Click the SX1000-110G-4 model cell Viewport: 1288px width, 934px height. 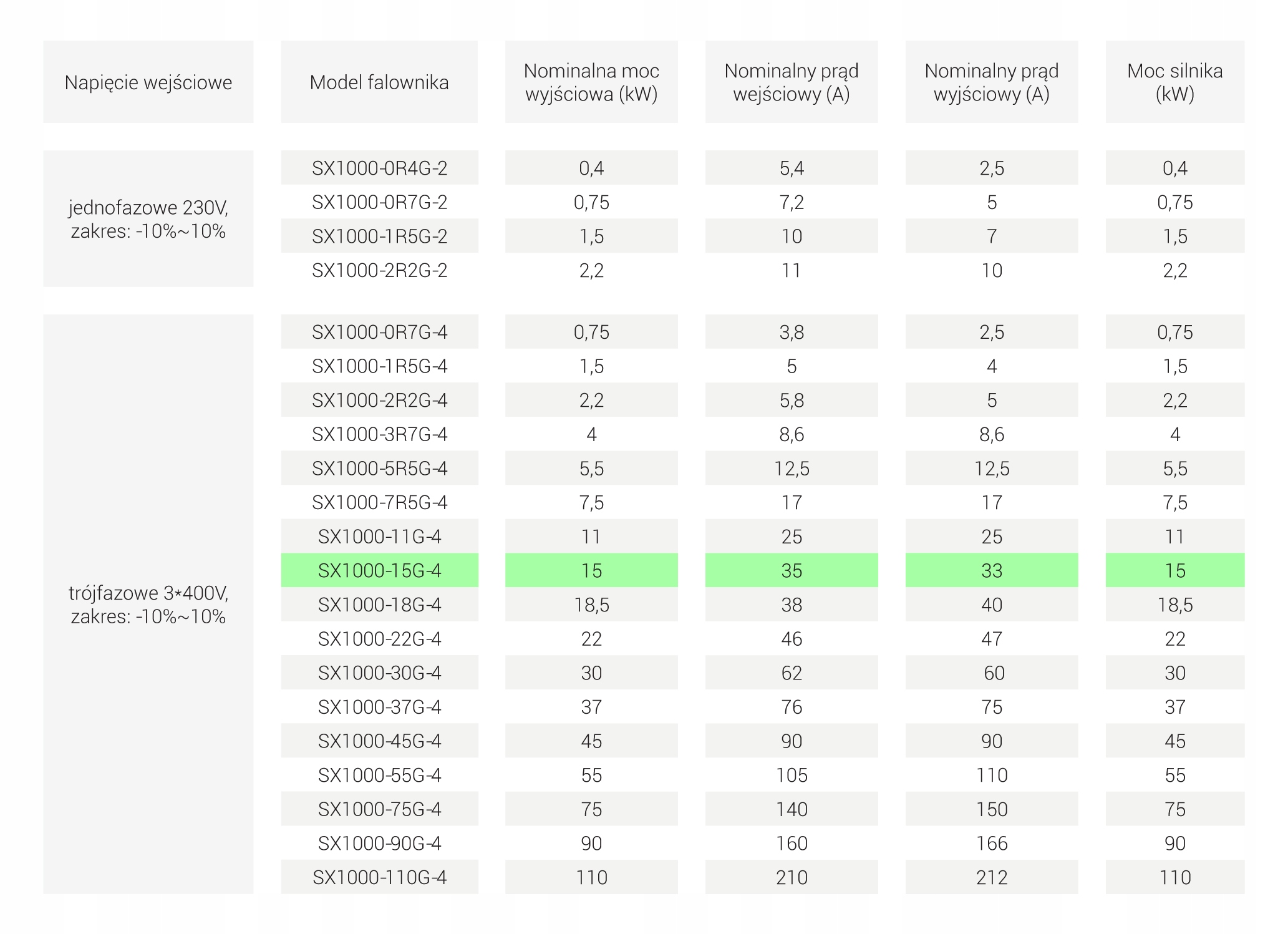pos(379,877)
